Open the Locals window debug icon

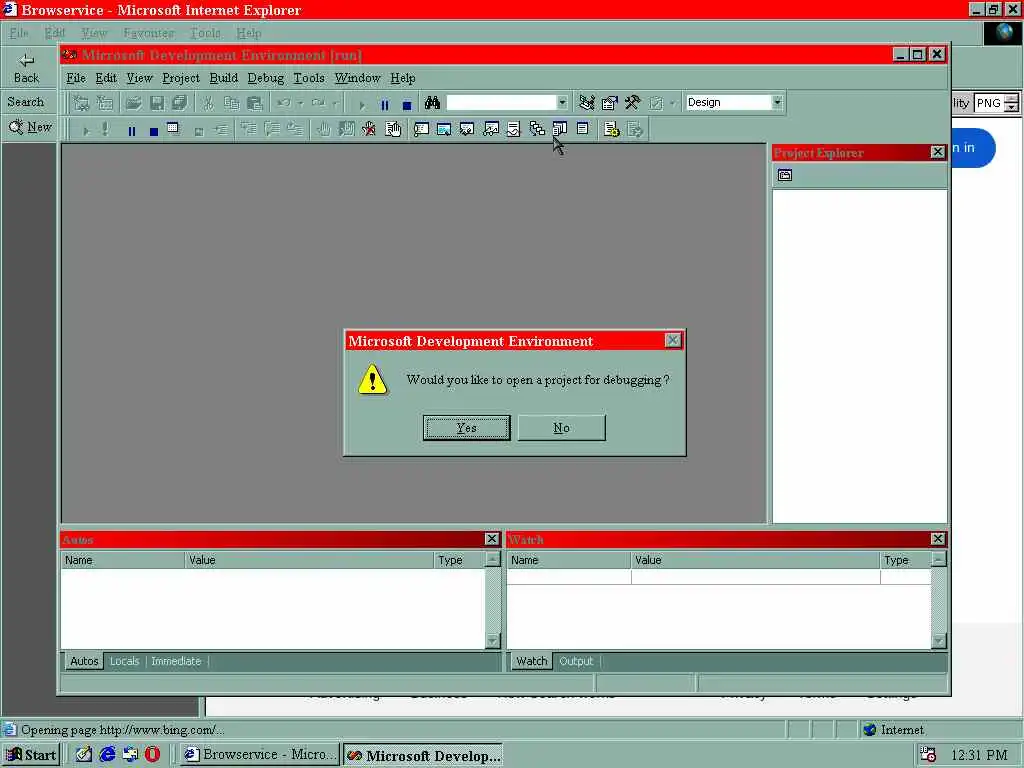pyautogui.click(x=467, y=129)
